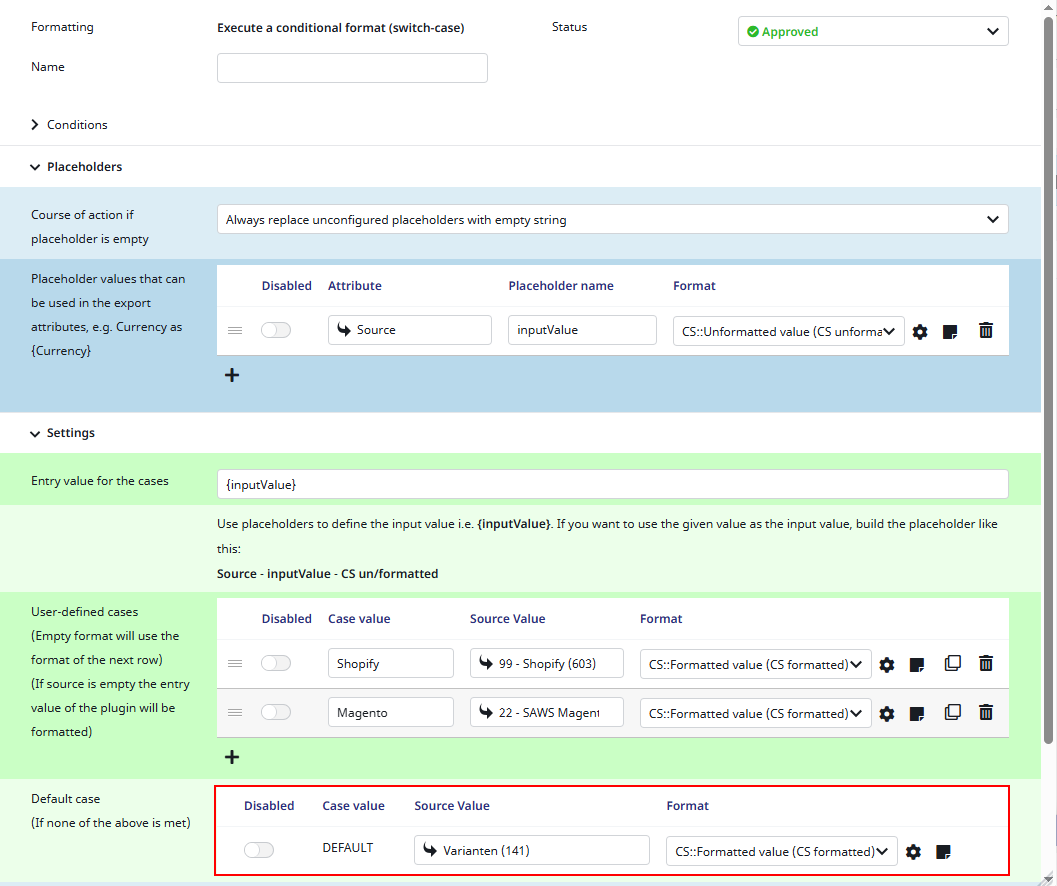
Task: Open settings gear for inputValue placeholder row
Action: pos(919,331)
